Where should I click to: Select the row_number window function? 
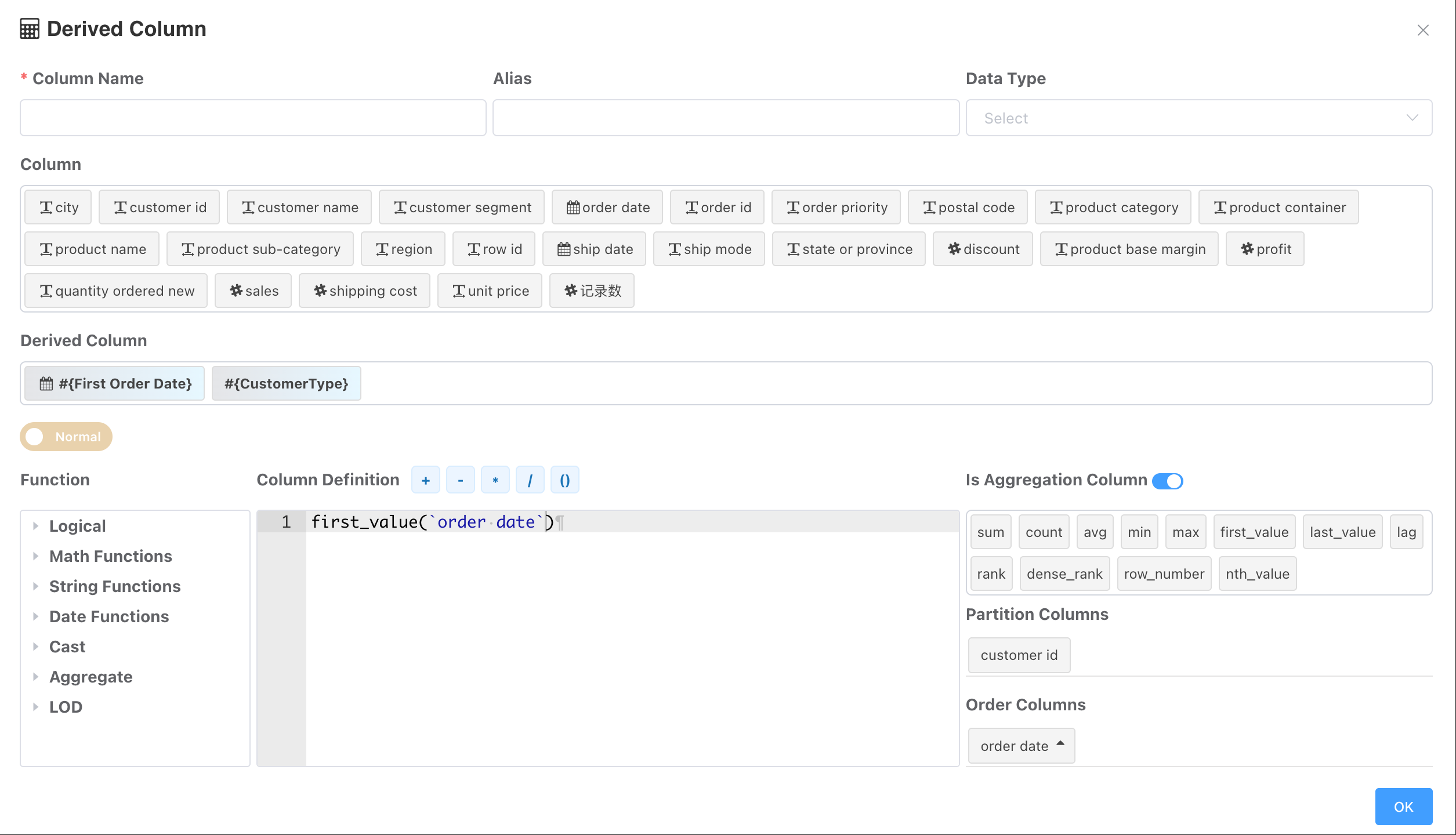point(1164,573)
